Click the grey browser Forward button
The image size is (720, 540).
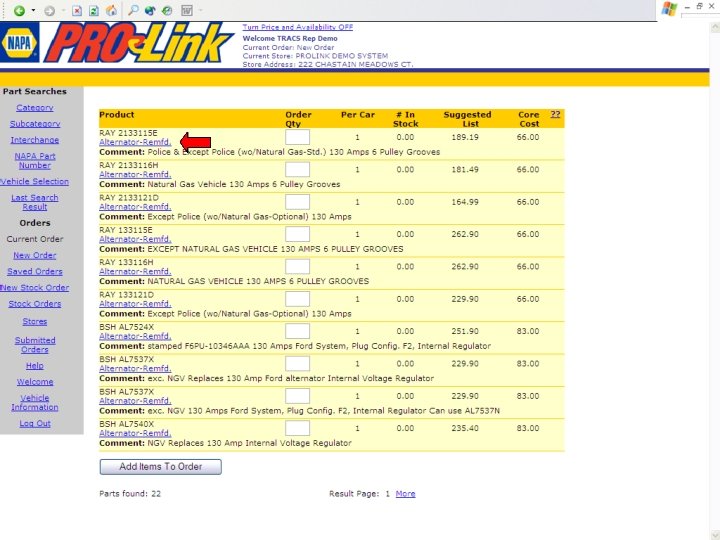pyautogui.click(x=50, y=11)
